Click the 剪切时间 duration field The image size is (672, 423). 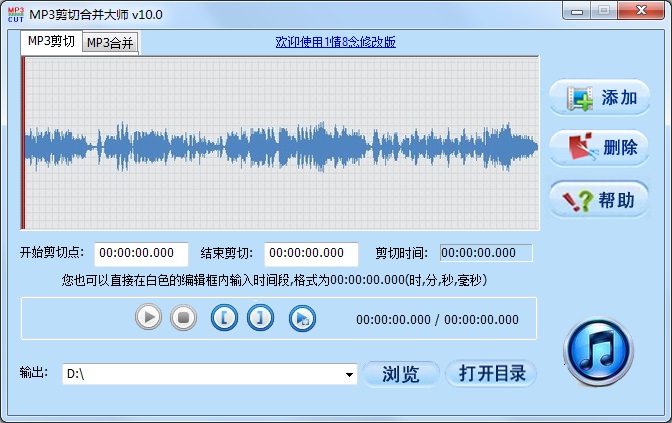[x=486, y=253]
